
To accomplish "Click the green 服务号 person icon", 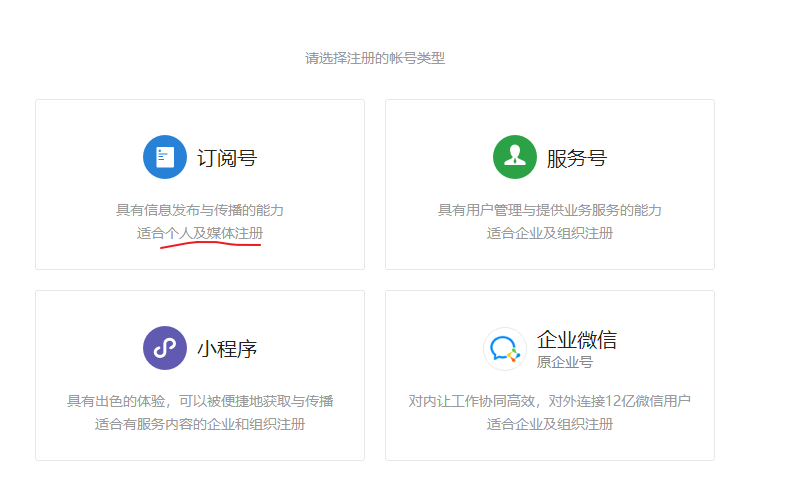I will pyautogui.click(x=515, y=157).
